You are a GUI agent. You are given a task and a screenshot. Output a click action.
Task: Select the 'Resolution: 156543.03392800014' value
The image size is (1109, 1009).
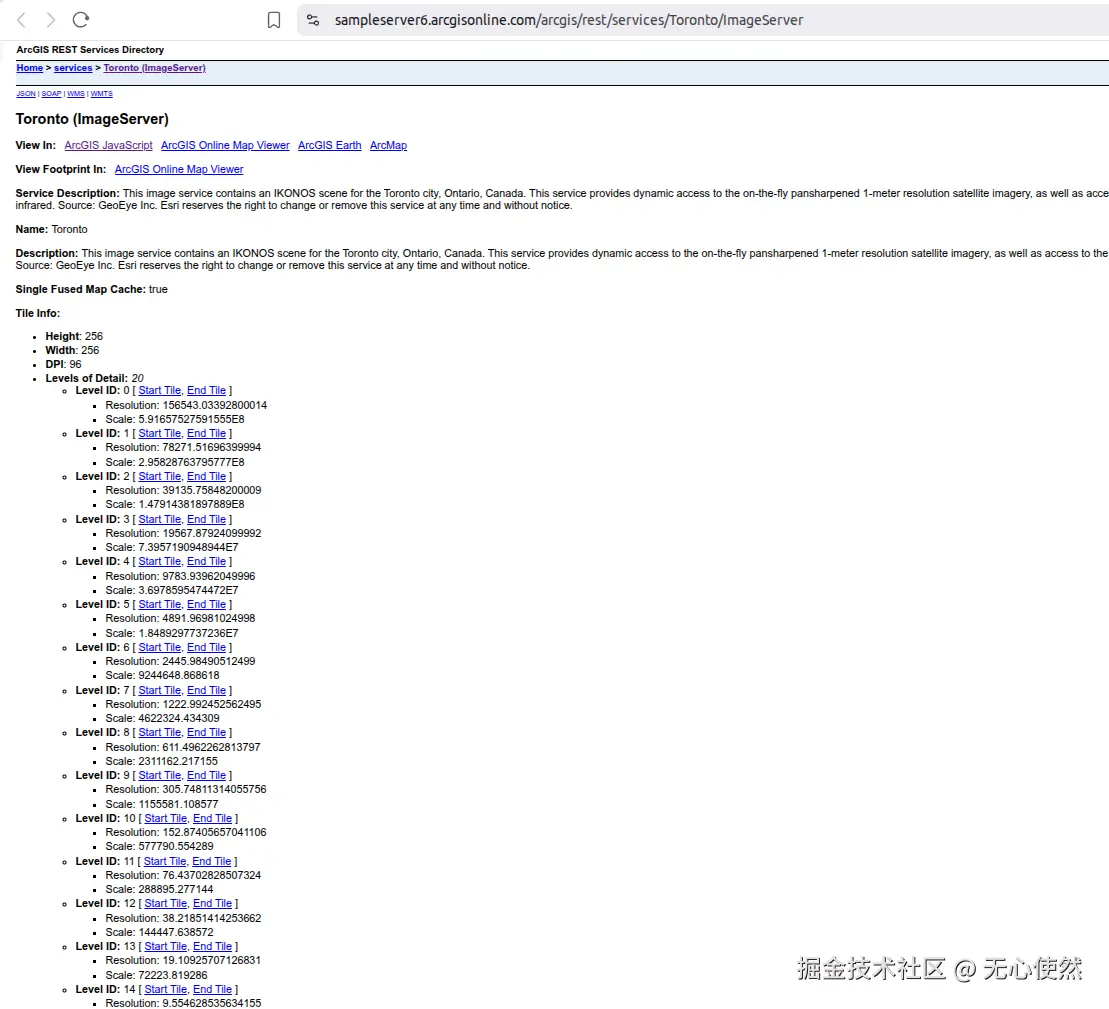click(x=186, y=405)
